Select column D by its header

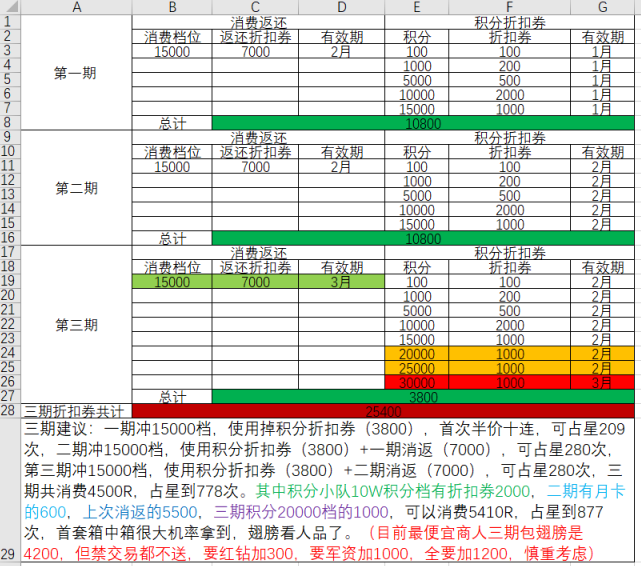tap(342, 7)
